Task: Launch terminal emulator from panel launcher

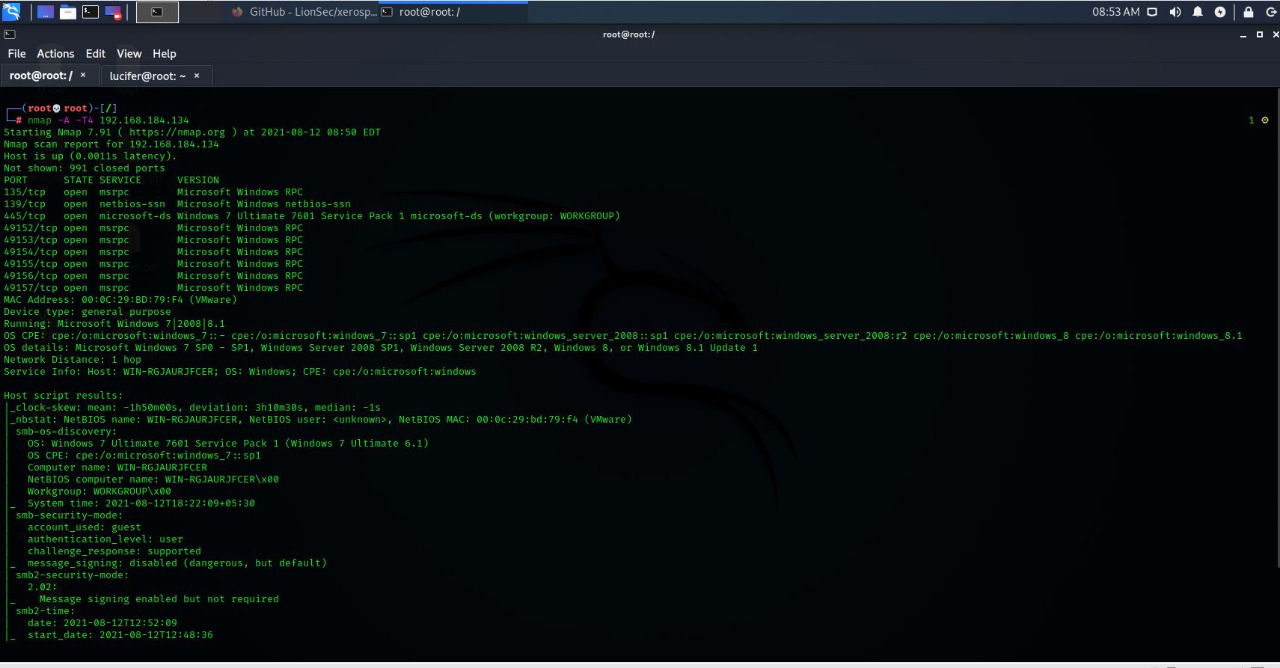Action: coord(91,12)
